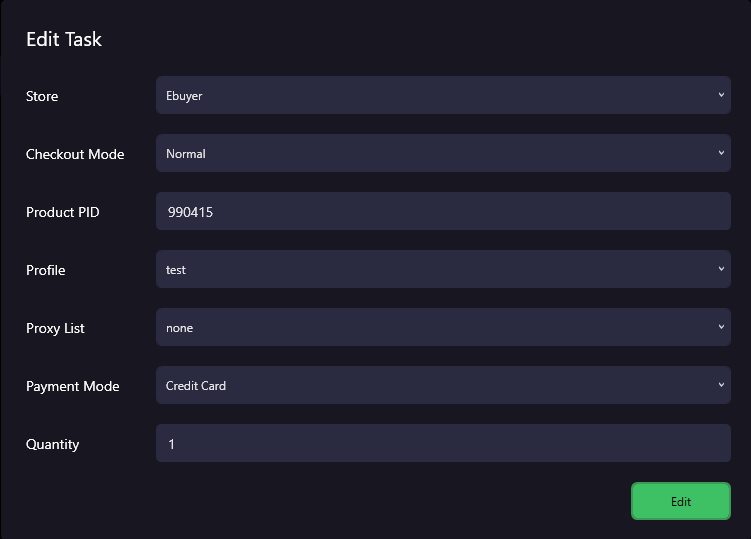Focus the Product PID field containing 990415
The width and height of the screenshot is (751, 539).
pyautogui.click(x=443, y=212)
